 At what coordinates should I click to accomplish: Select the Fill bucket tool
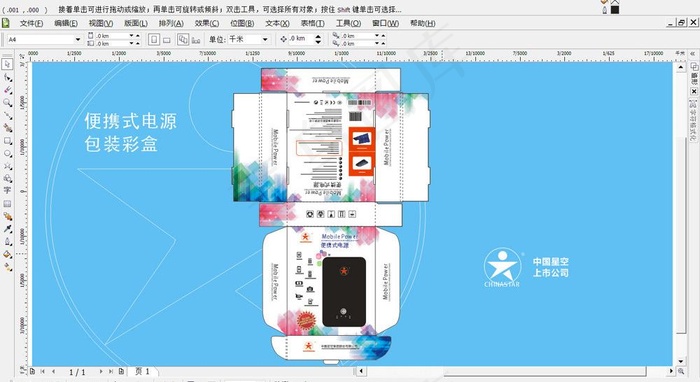(x=7, y=254)
